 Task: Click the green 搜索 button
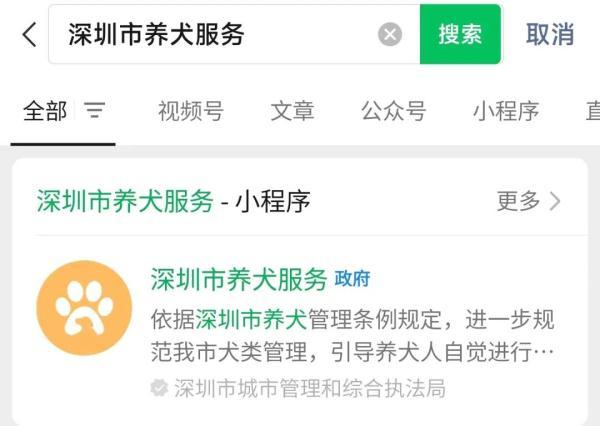(460, 34)
